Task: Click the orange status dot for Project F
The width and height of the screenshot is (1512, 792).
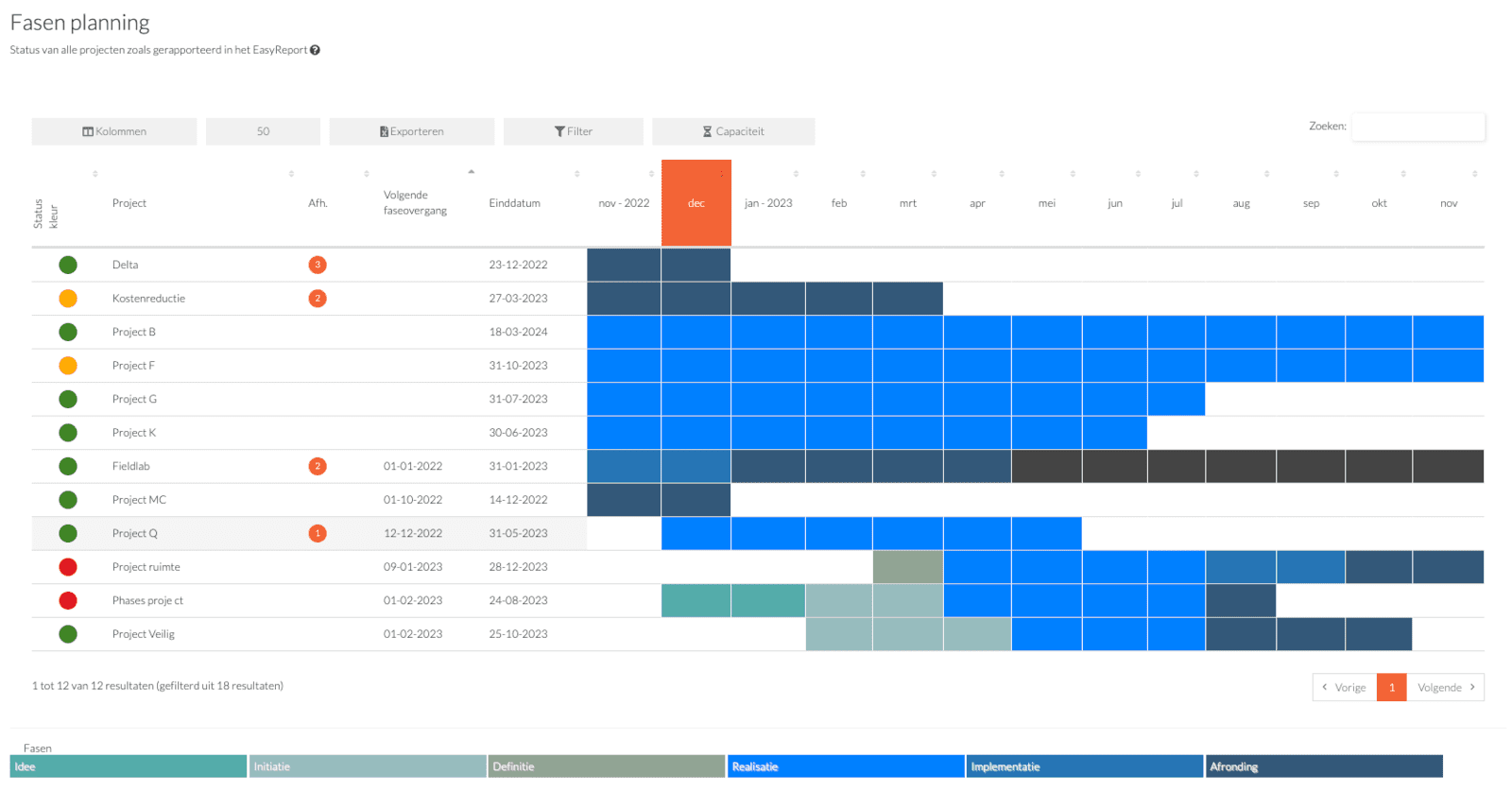Action: click(68, 366)
